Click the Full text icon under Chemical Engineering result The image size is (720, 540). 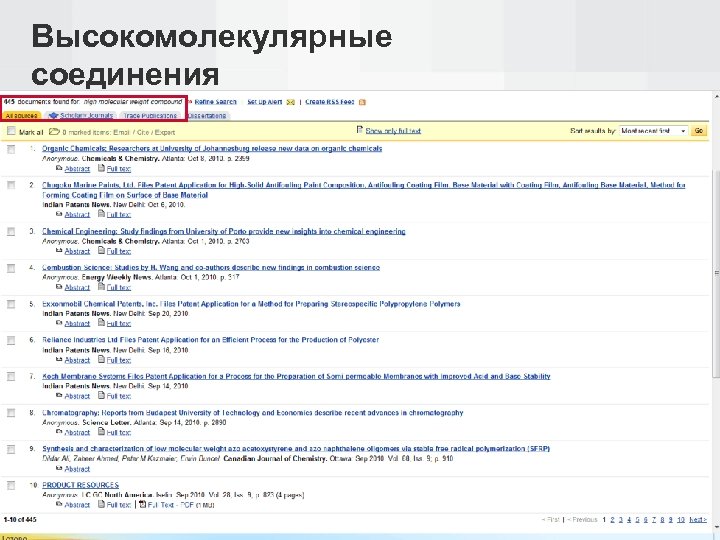(101, 251)
